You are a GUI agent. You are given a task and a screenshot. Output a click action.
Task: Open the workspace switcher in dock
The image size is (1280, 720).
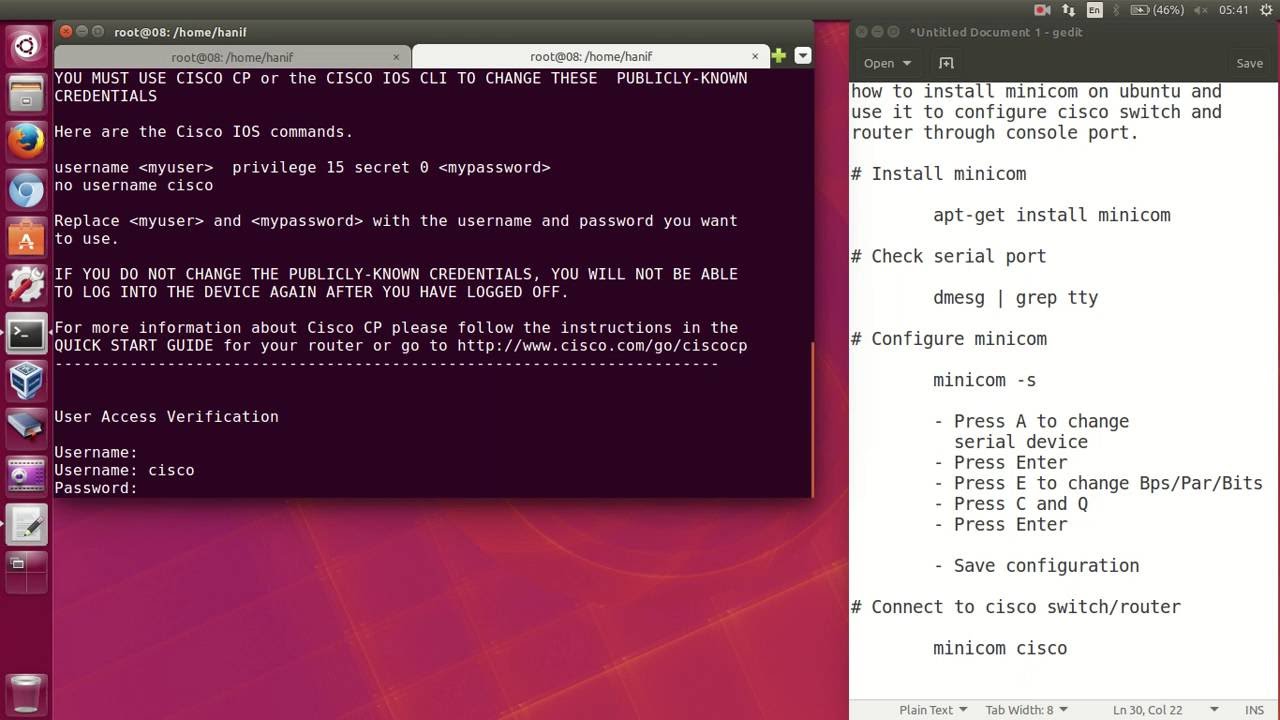pyautogui.click(x=26, y=573)
